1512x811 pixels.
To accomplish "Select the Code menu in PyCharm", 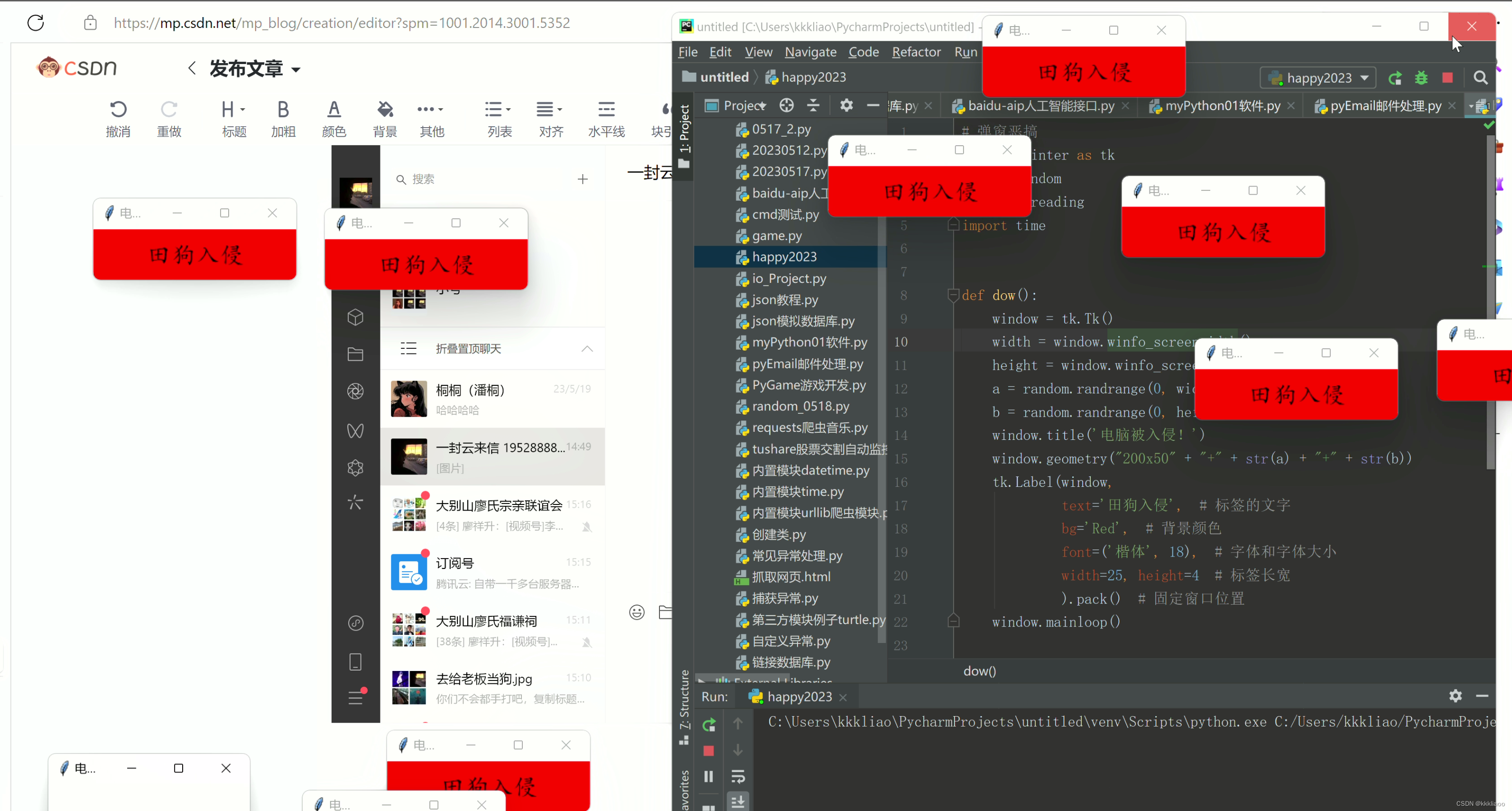I will pyautogui.click(x=864, y=51).
